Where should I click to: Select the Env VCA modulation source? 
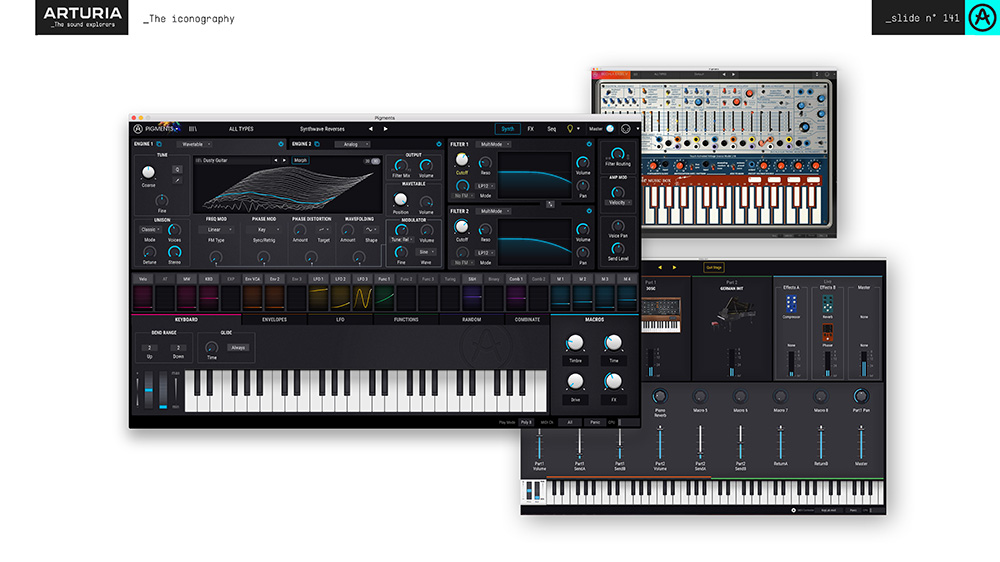point(253,279)
